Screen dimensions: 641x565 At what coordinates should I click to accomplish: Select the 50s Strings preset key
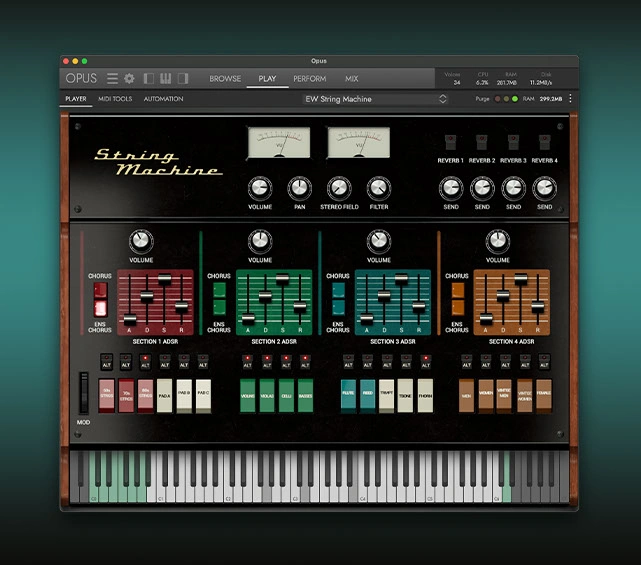(x=107, y=395)
